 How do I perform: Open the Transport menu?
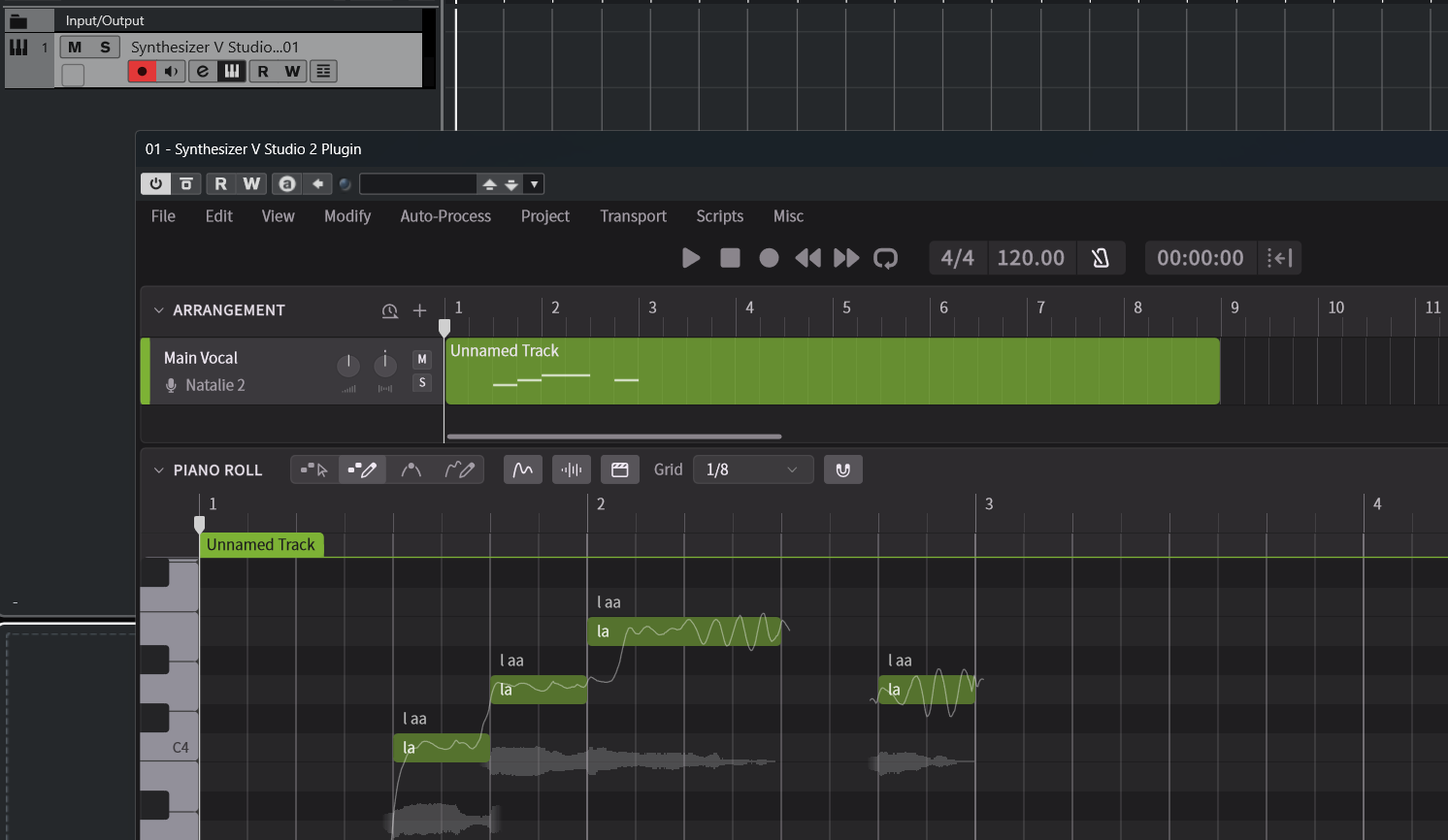coord(633,216)
